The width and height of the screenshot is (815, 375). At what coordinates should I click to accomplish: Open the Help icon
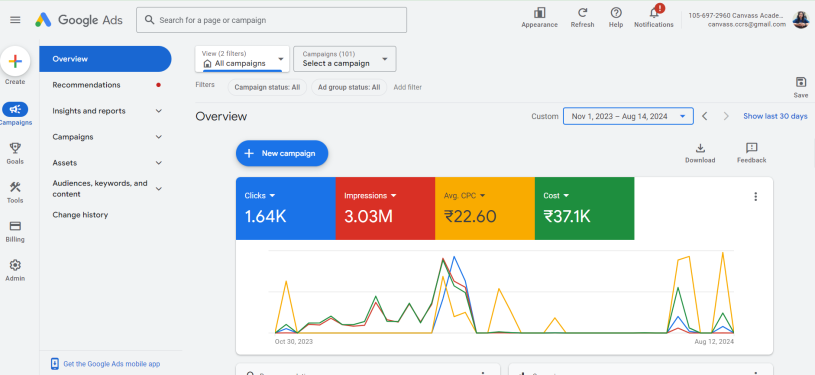(616, 12)
